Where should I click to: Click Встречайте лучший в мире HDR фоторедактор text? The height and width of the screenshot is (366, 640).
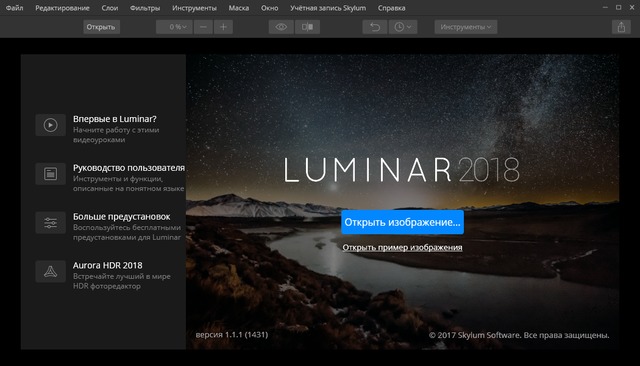point(122,281)
